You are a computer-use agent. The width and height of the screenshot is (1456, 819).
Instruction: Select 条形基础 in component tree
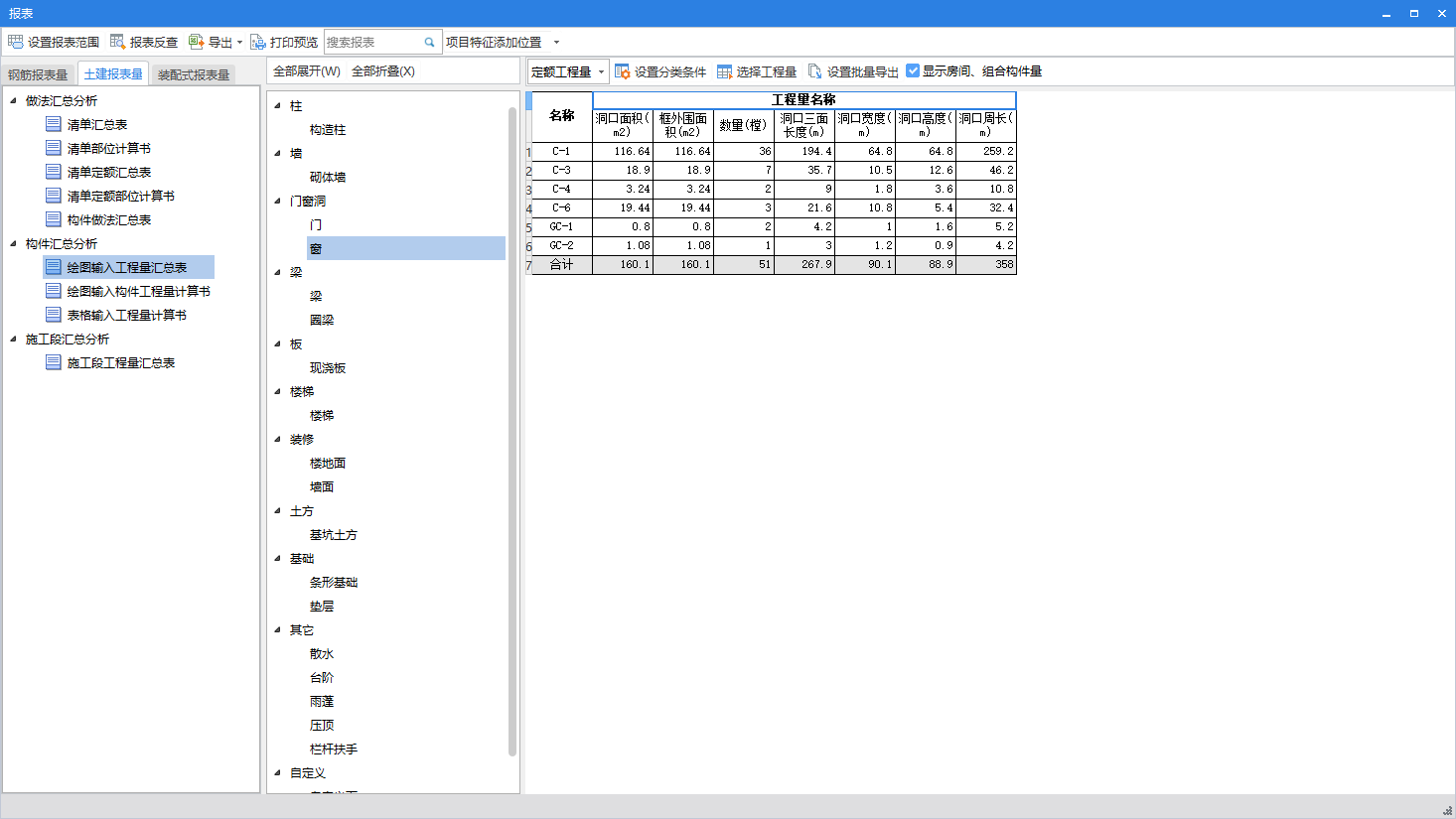click(x=334, y=582)
